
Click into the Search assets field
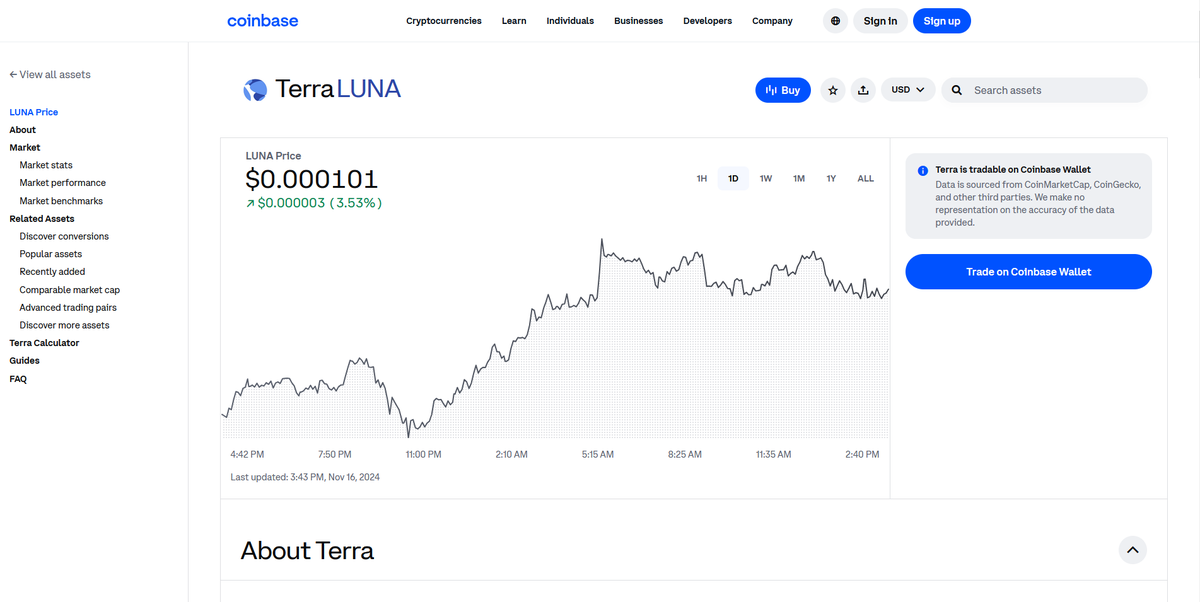[1044, 90]
